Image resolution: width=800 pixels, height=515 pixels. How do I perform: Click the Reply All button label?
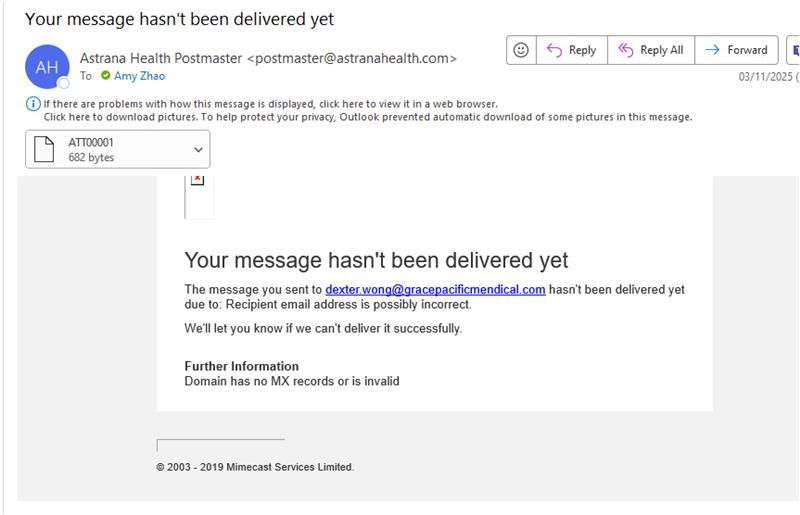click(661, 50)
